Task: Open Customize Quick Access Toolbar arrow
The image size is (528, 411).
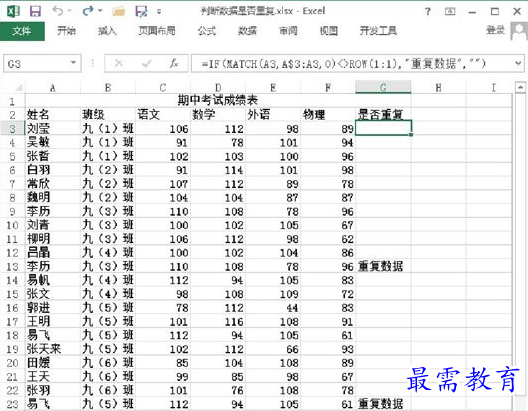Action: (159, 12)
